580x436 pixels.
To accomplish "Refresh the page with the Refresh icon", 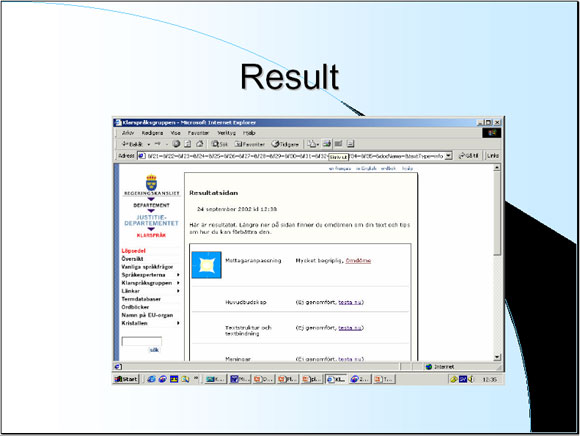I will coord(188,144).
